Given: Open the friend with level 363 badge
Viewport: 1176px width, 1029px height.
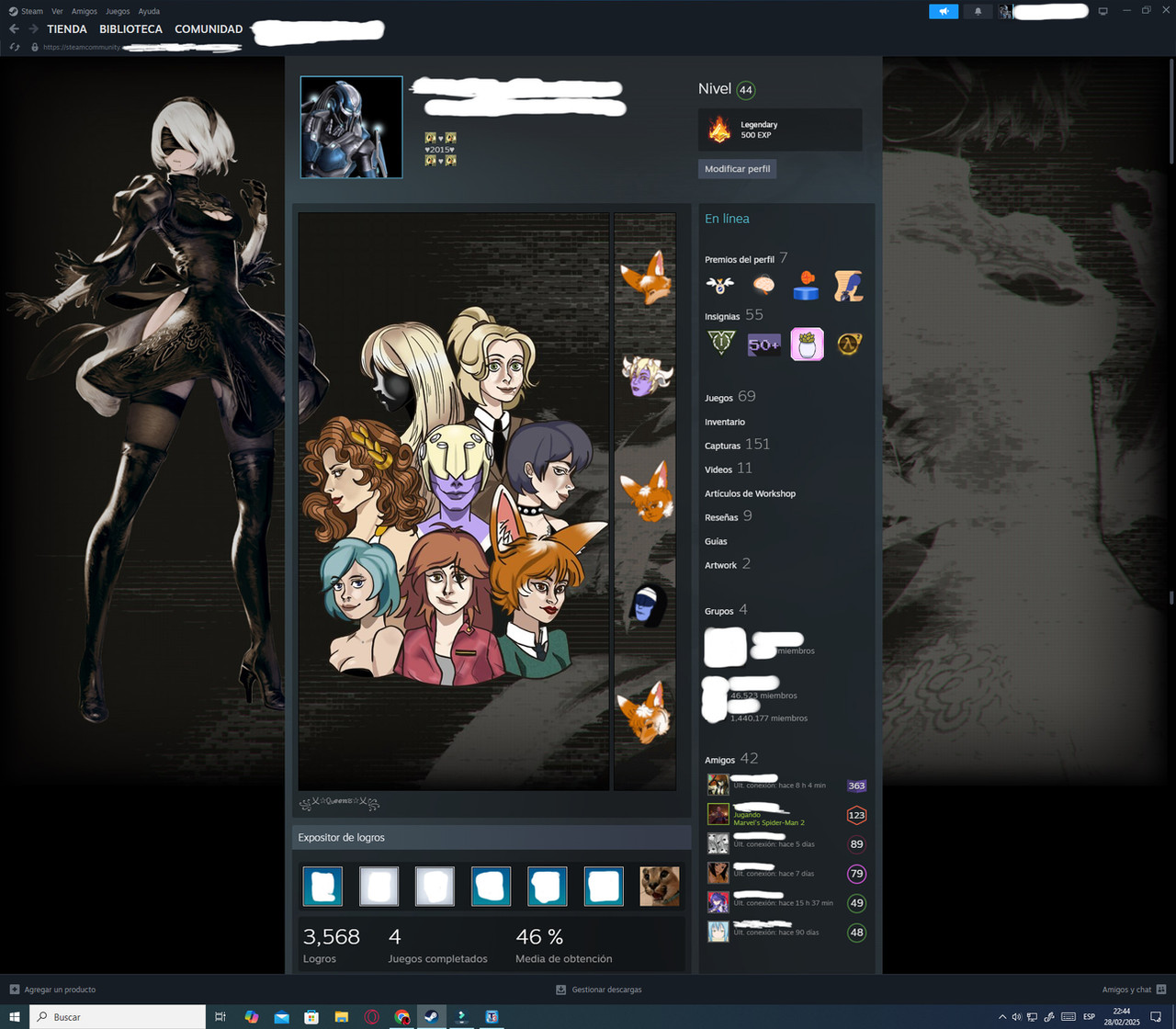Looking at the screenshot, I should (786, 785).
